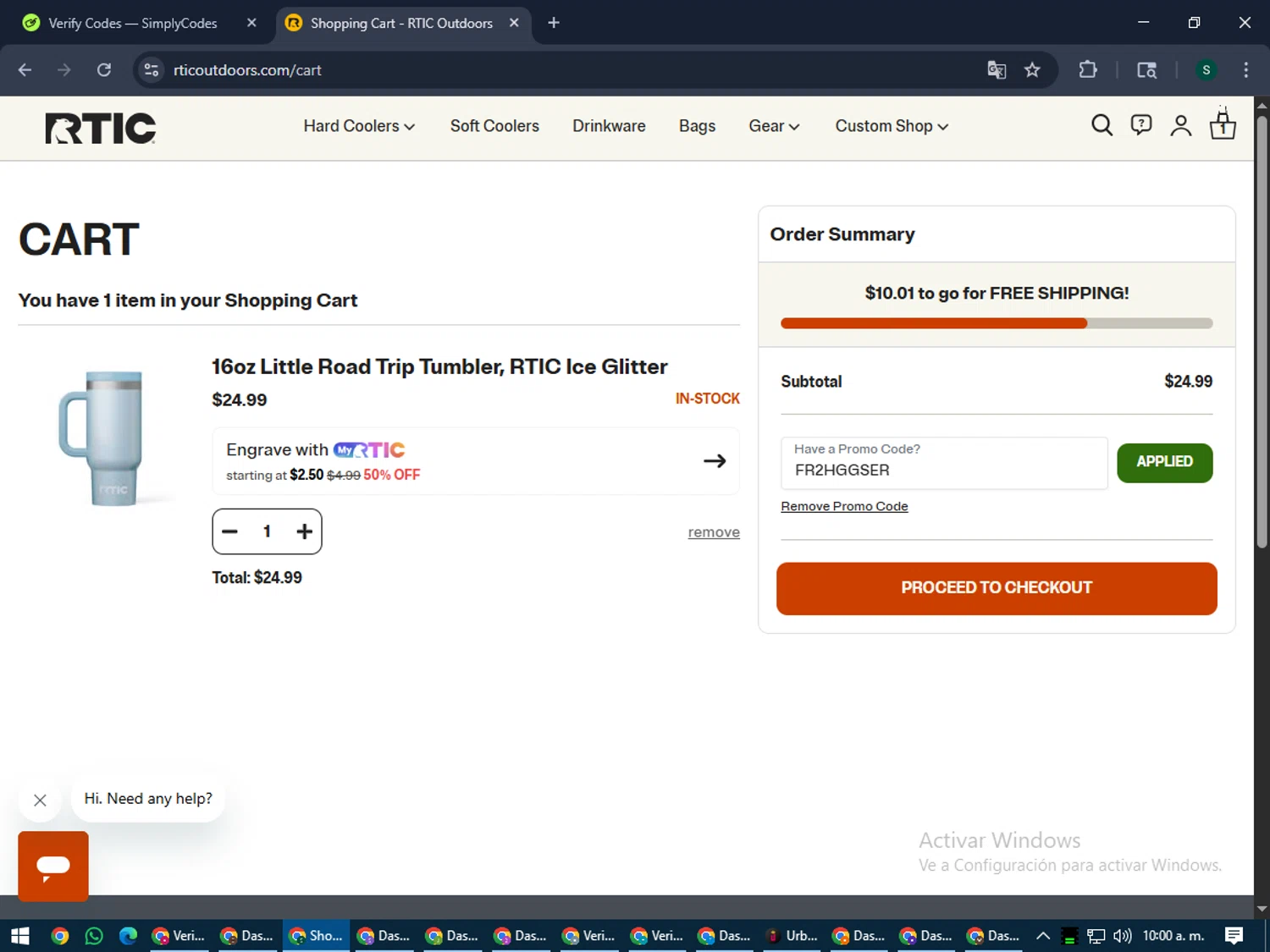Click the RTIC logo

[x=101, y=129]
